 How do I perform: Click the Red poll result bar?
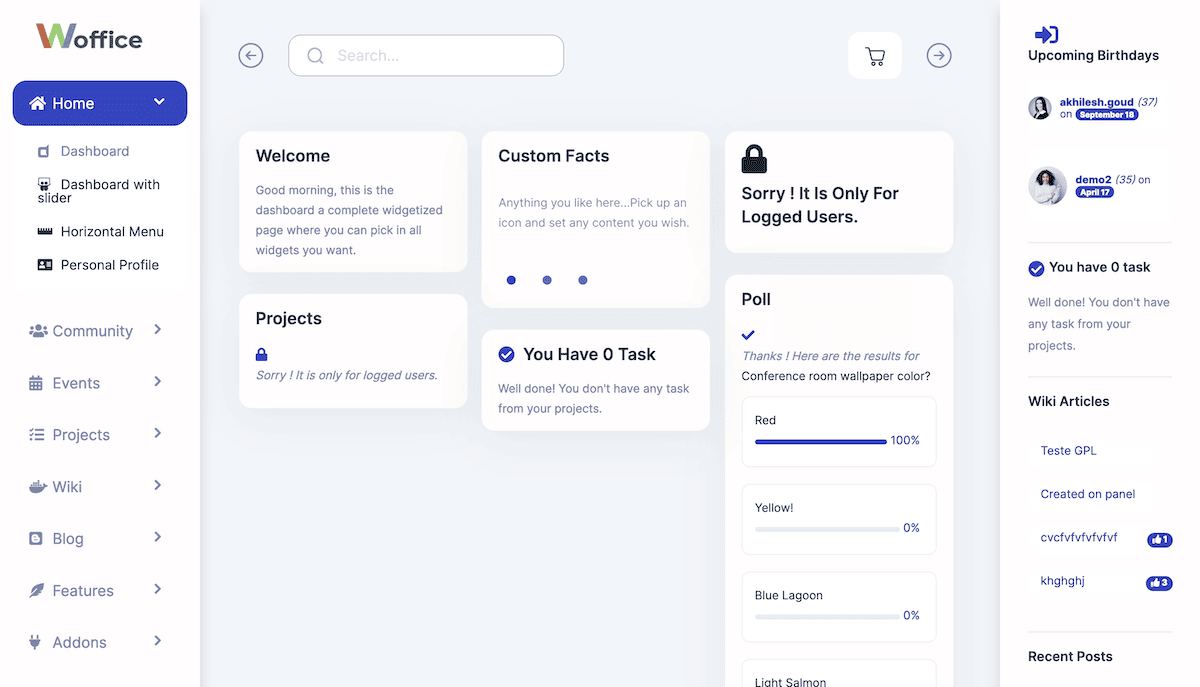coord(820,441)
